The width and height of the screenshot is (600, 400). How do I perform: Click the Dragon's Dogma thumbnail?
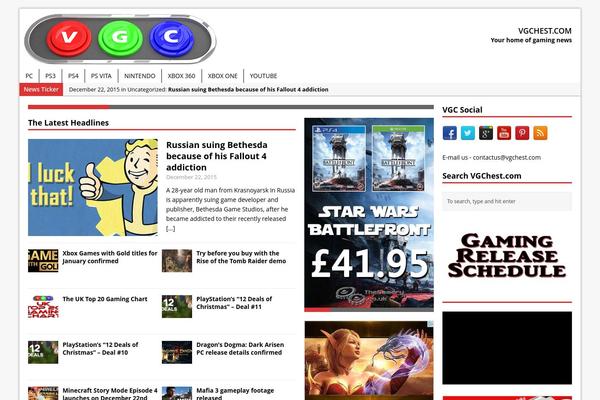coord(177,352)
